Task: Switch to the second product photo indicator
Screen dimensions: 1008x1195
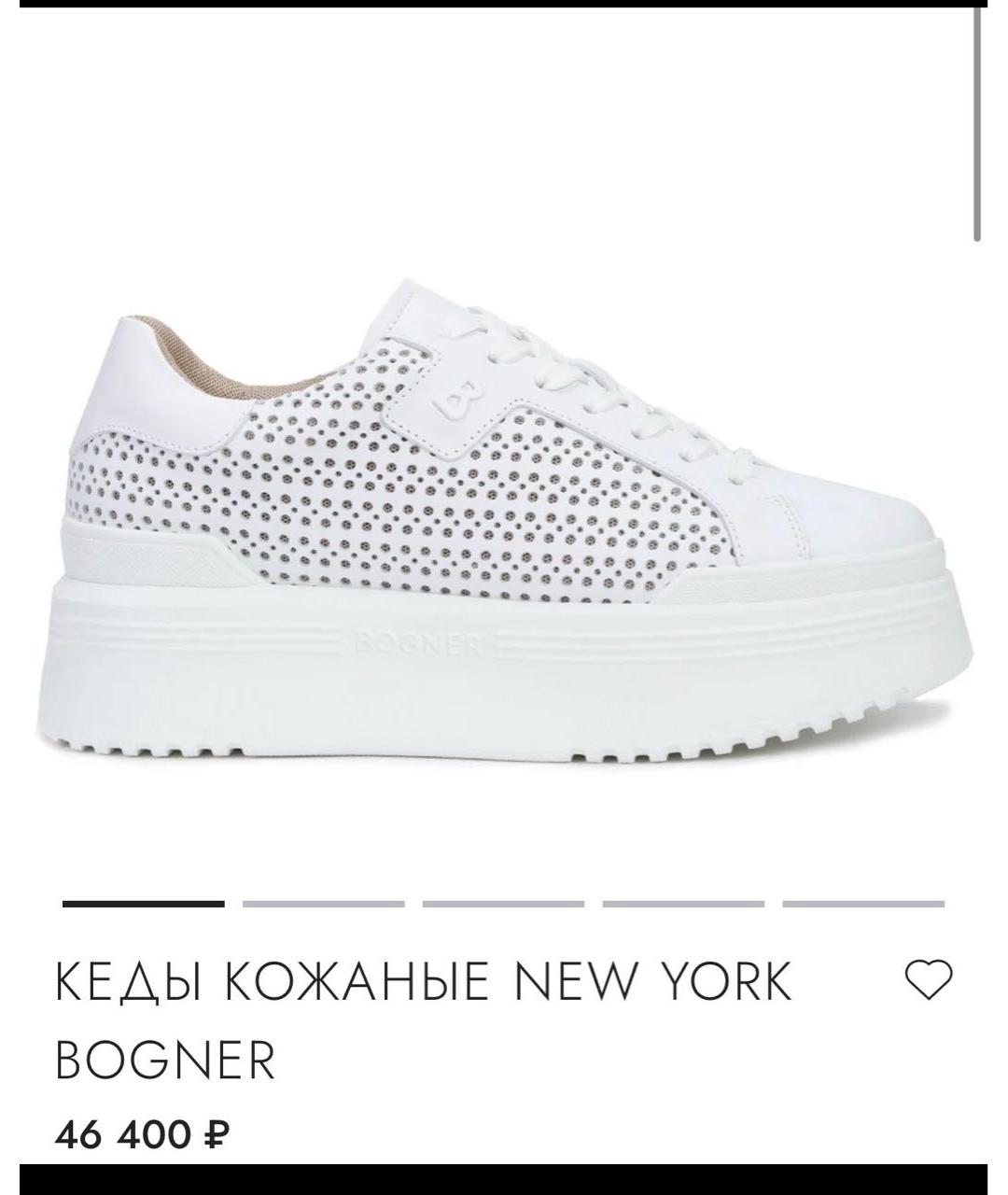Action: coord(324,904)
